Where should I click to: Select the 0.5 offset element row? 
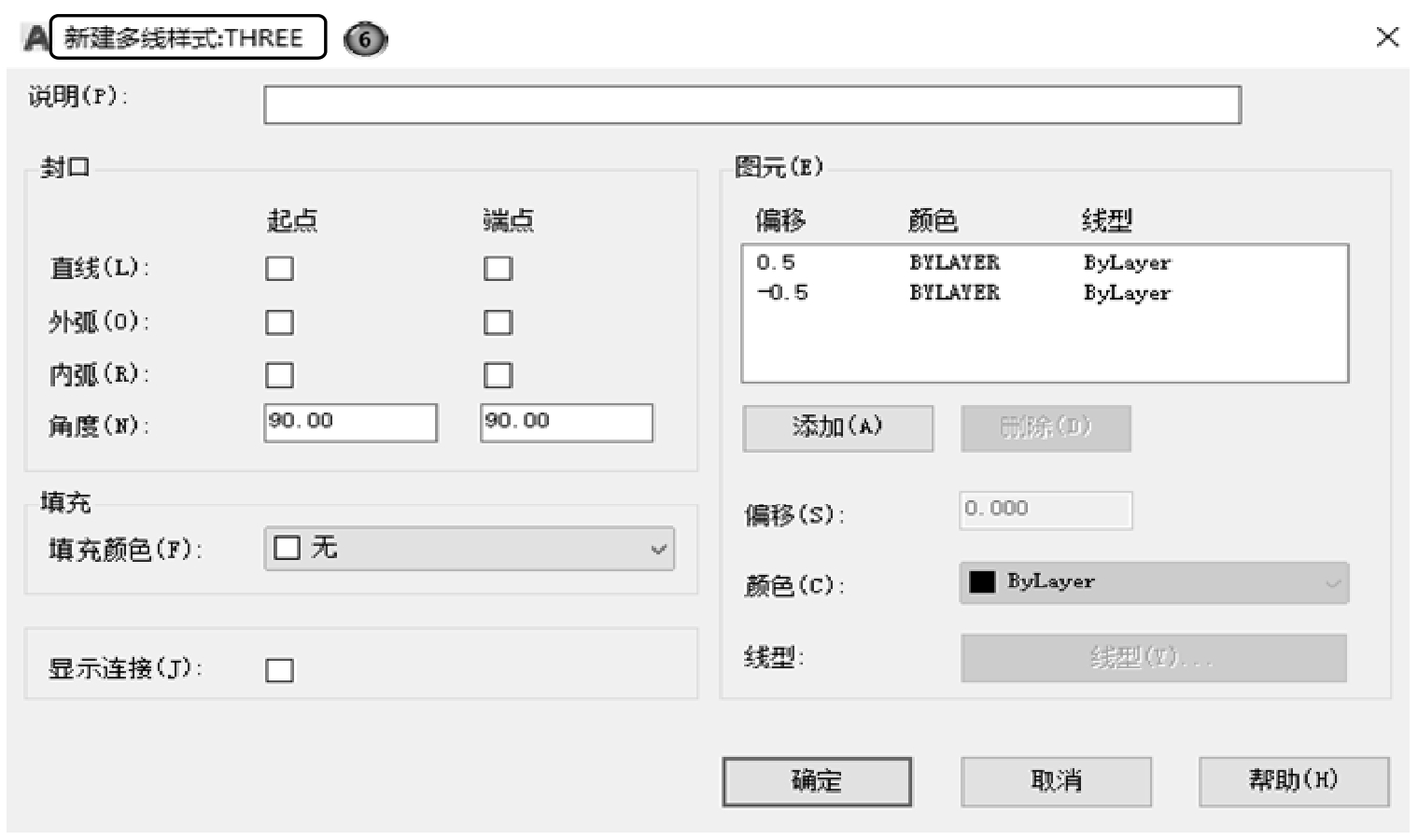pyautogui.click(x=962, y=263)
